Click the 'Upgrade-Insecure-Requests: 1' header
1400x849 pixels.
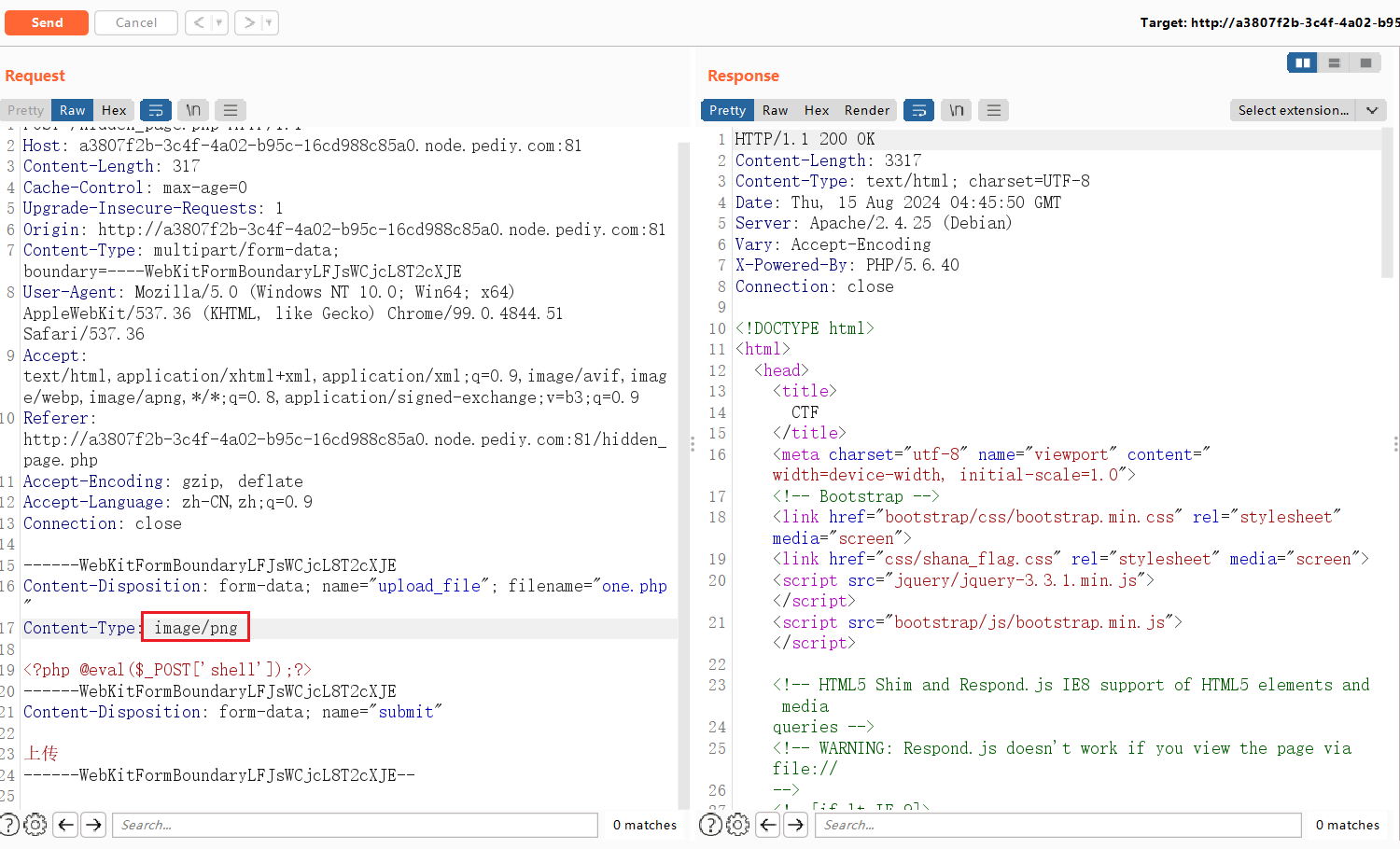[153, 208]
